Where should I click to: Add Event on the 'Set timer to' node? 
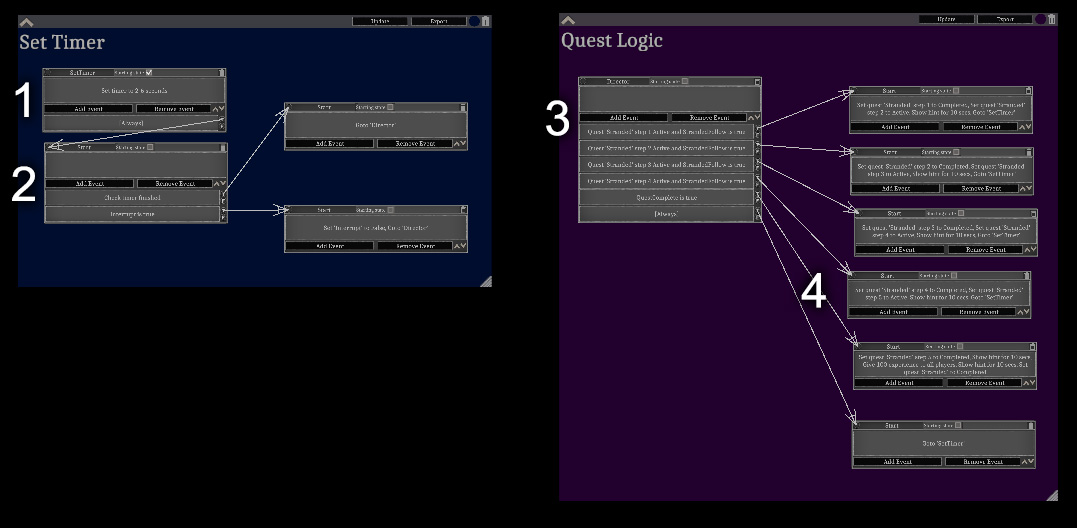tap(89, 108)
